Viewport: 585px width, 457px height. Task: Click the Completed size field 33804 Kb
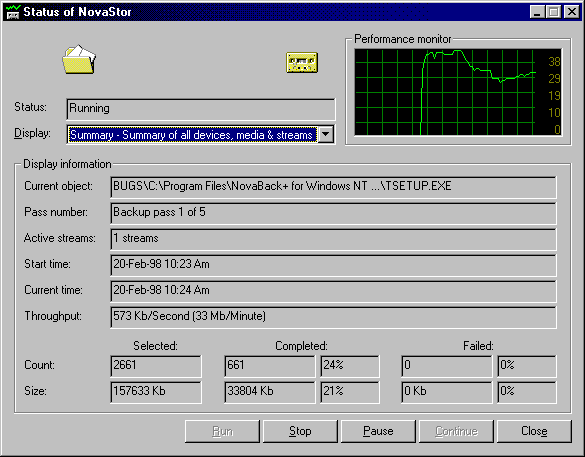pos(269,392)
